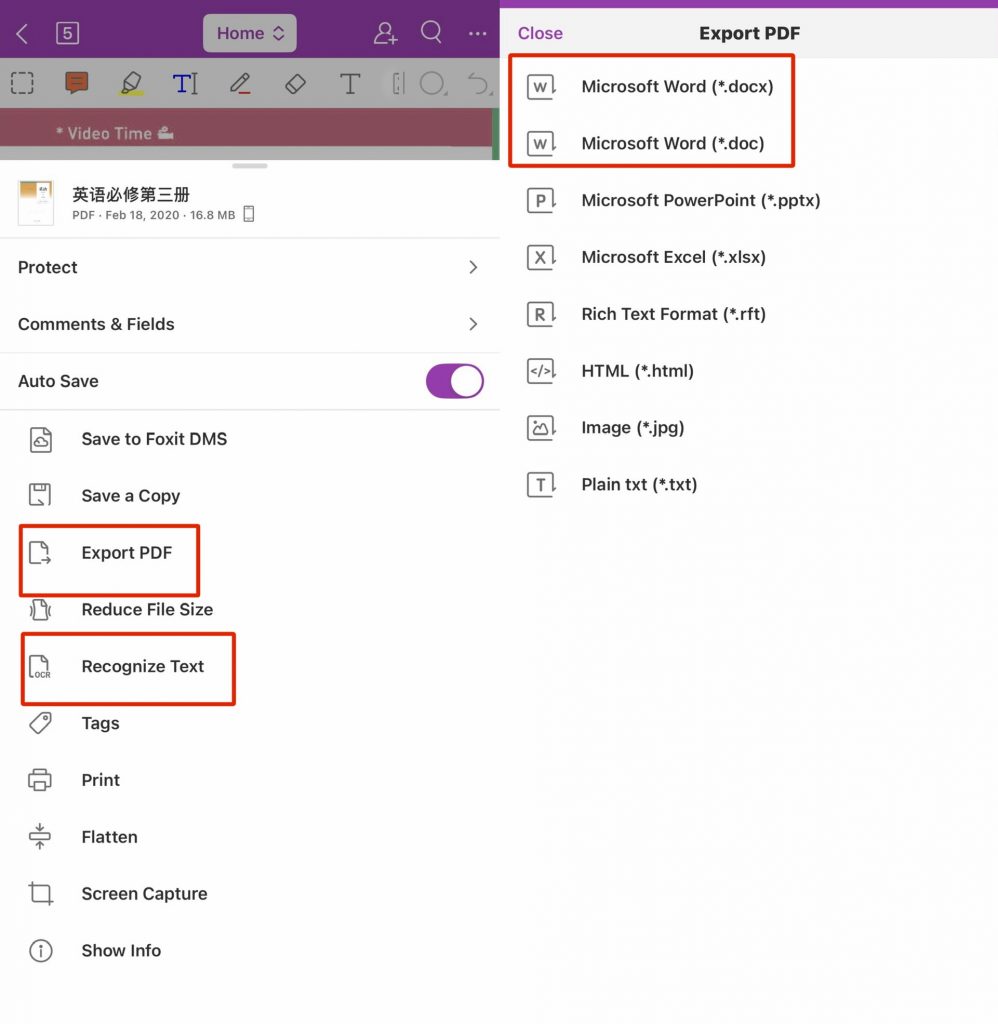This screenshot has width=998, height=1024.
Task: Tap the tag label icon
Action: 40,723
